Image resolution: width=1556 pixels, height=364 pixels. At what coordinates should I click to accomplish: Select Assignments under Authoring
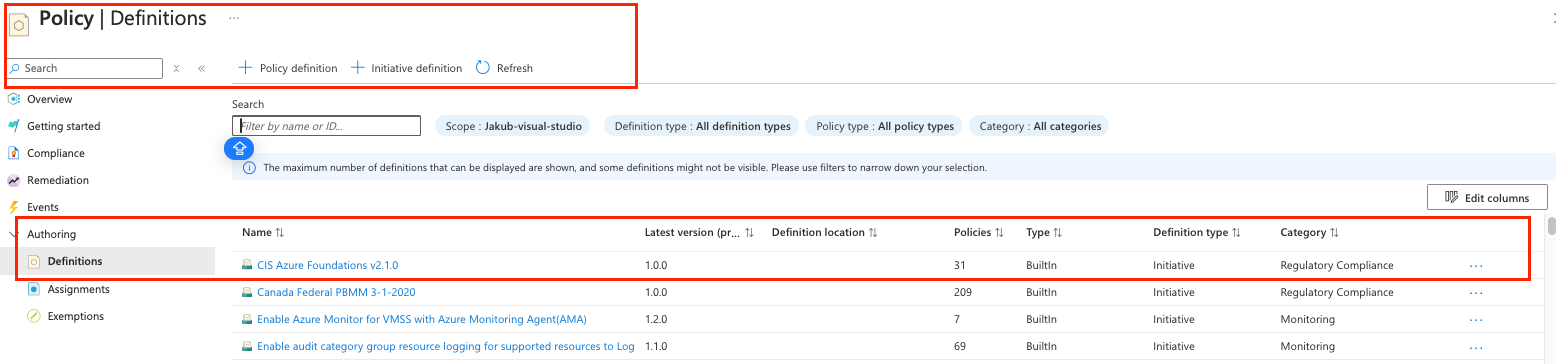79,289
